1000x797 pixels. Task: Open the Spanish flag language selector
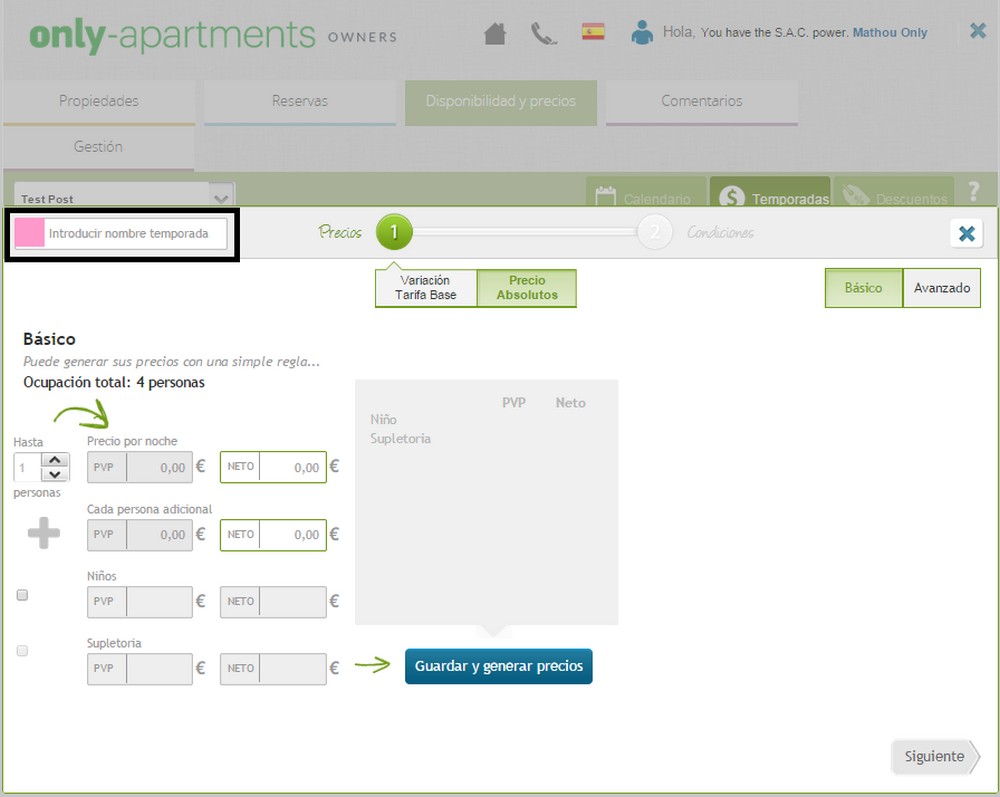593,32
